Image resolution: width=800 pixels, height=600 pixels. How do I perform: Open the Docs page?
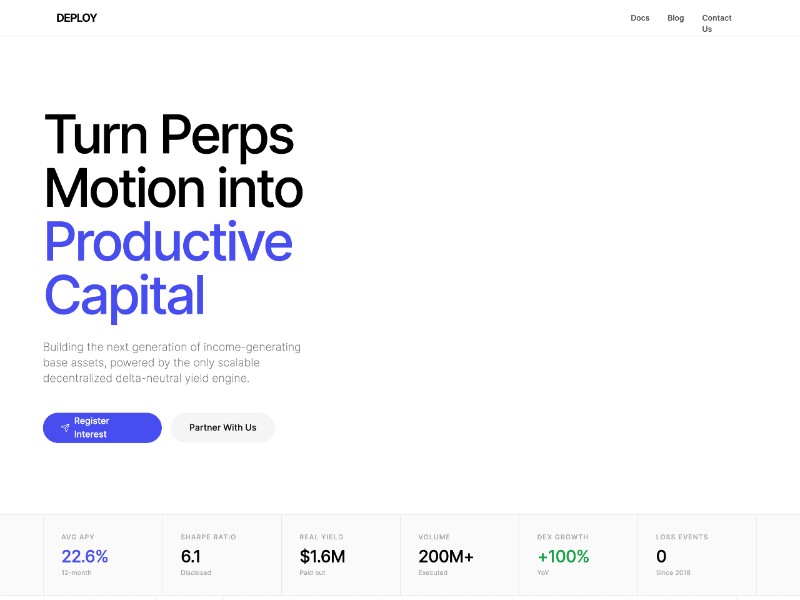coord(640,17)
